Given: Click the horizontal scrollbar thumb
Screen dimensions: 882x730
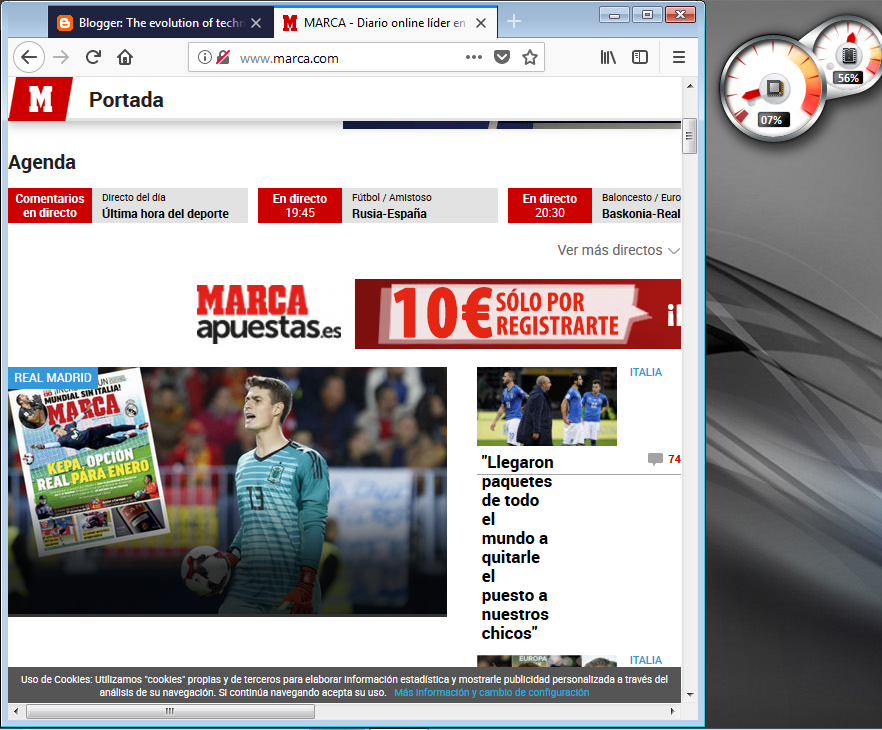Looking at the screenshot, I should 170,711.
